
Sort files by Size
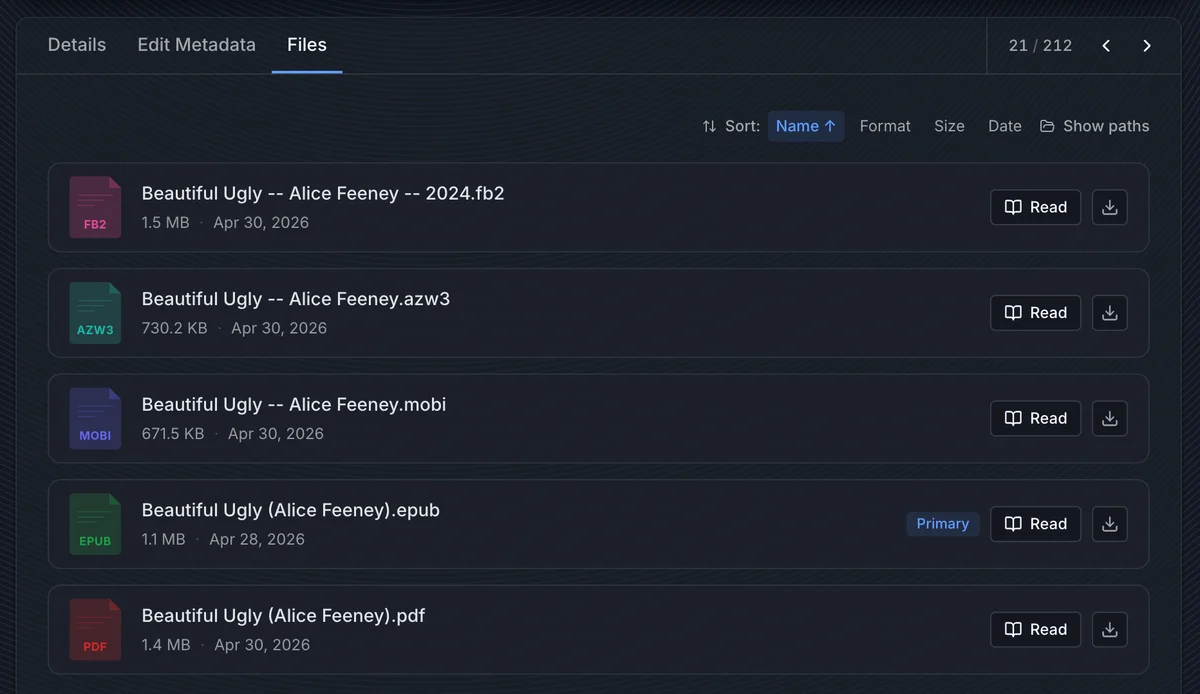(949, 126)
